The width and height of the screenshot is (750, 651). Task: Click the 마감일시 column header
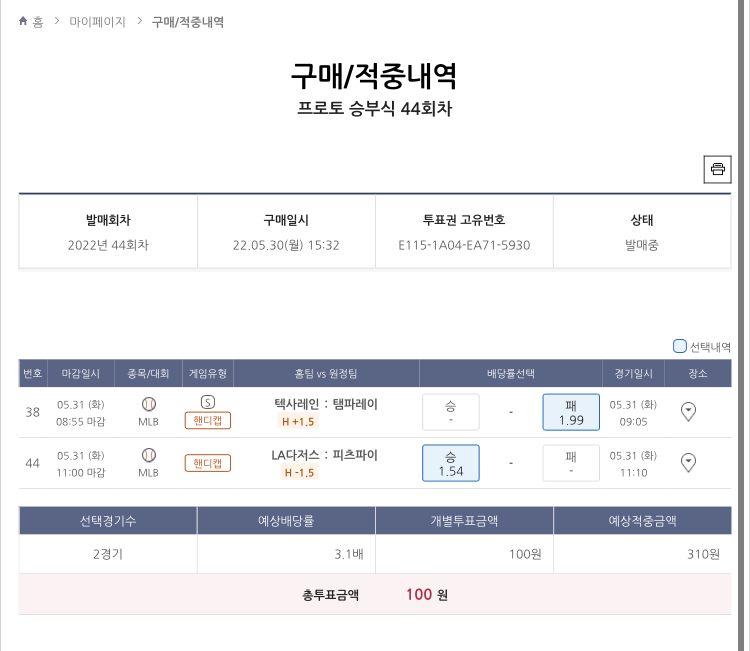[81, 373]
